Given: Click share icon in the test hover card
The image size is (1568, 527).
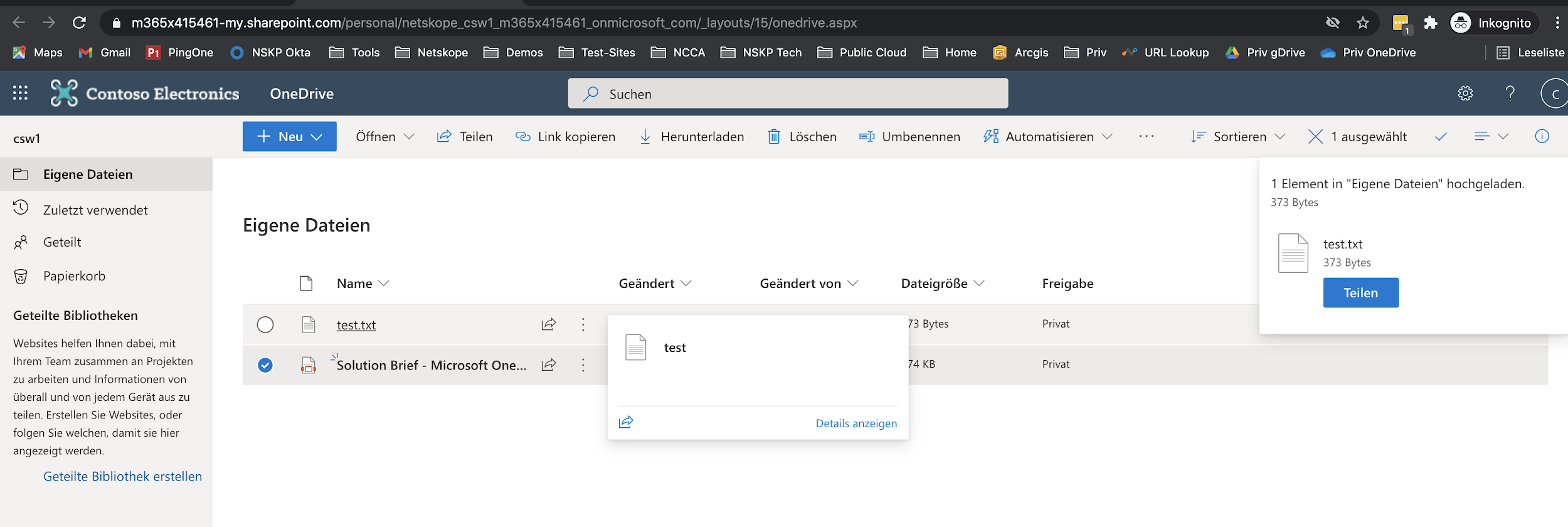Looking at the screenshot, I should tap(626, 422).
